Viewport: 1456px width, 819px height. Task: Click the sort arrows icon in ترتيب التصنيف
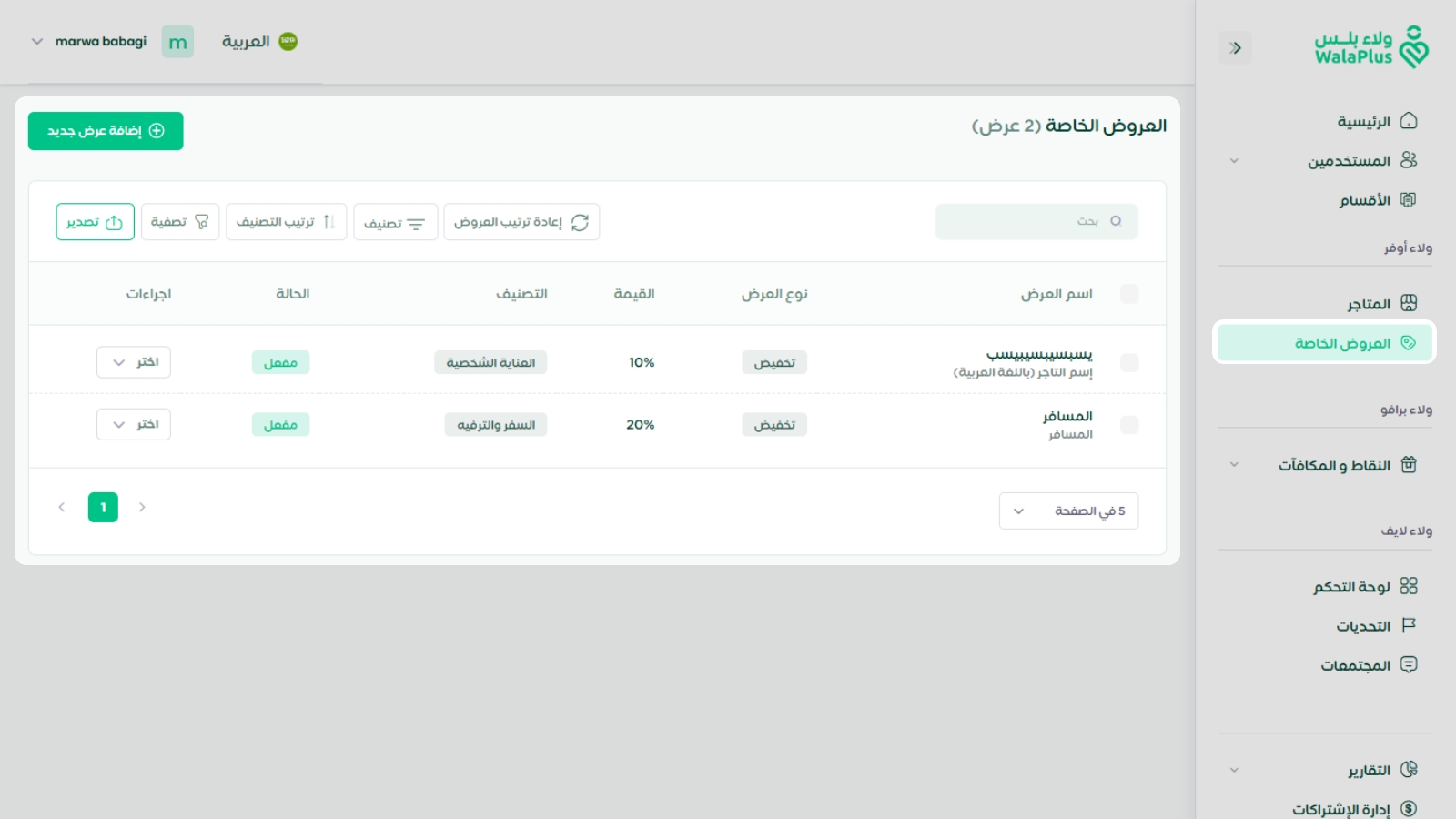[329, 222]
